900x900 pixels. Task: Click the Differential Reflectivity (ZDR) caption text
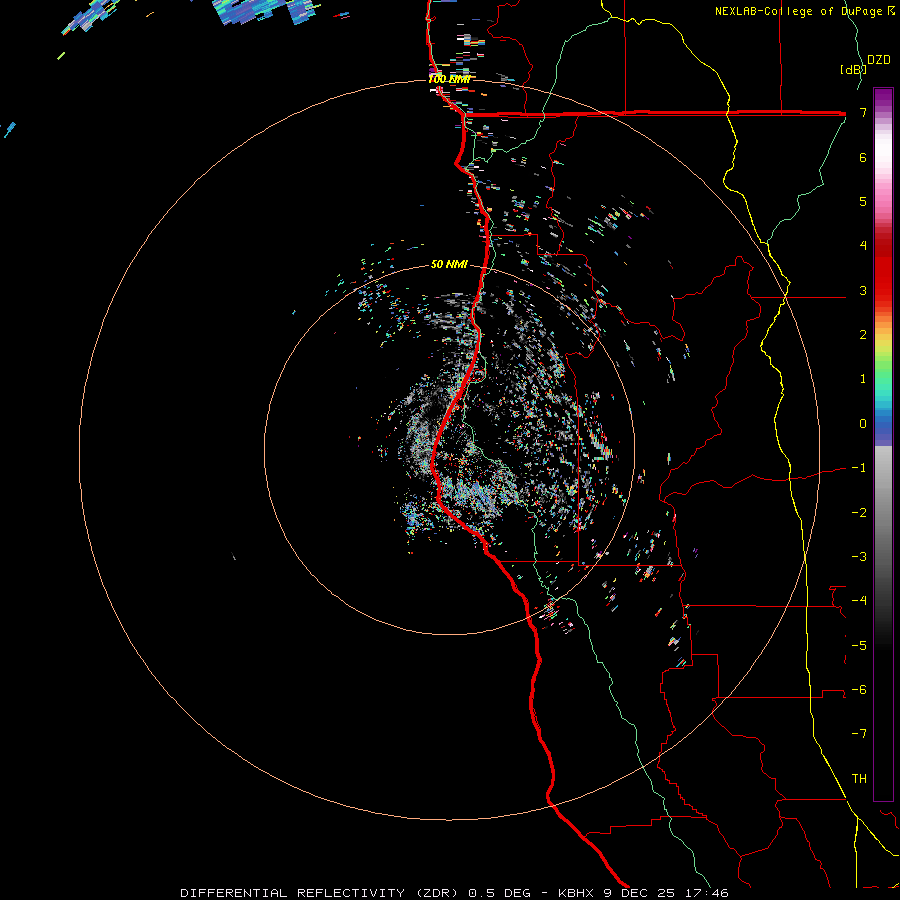tap(321, 893)
